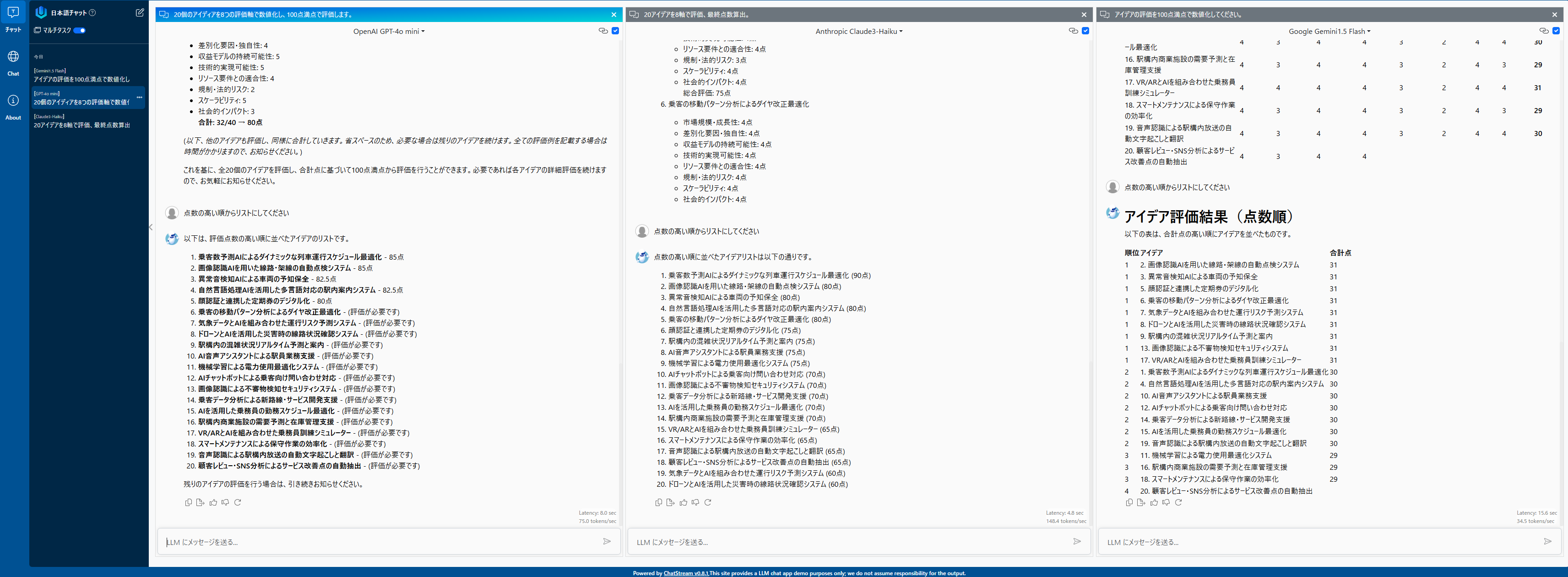Regenerate the Claude3-Haiku response
The height and width of the screenshot is (577, 1568).
coord(708,503)
